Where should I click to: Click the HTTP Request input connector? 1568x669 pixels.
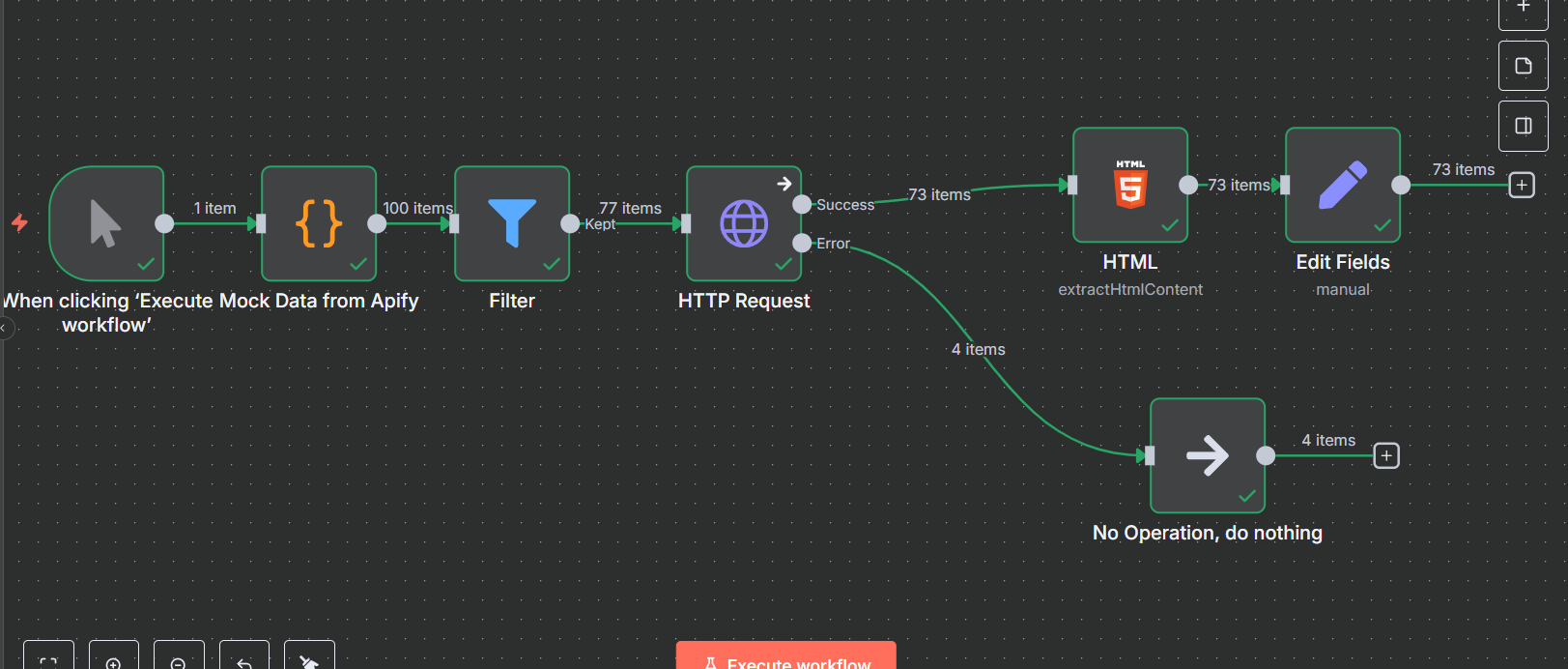point(686,223)
